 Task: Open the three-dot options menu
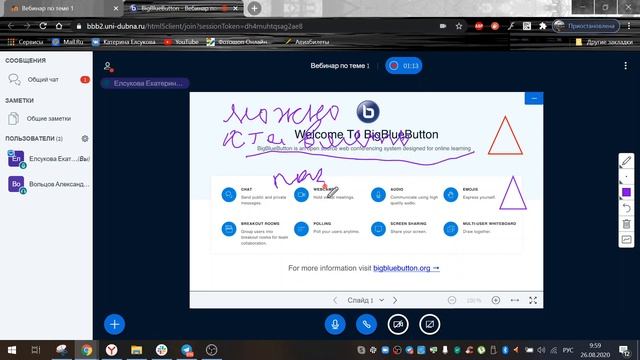(x=625, y=66)
